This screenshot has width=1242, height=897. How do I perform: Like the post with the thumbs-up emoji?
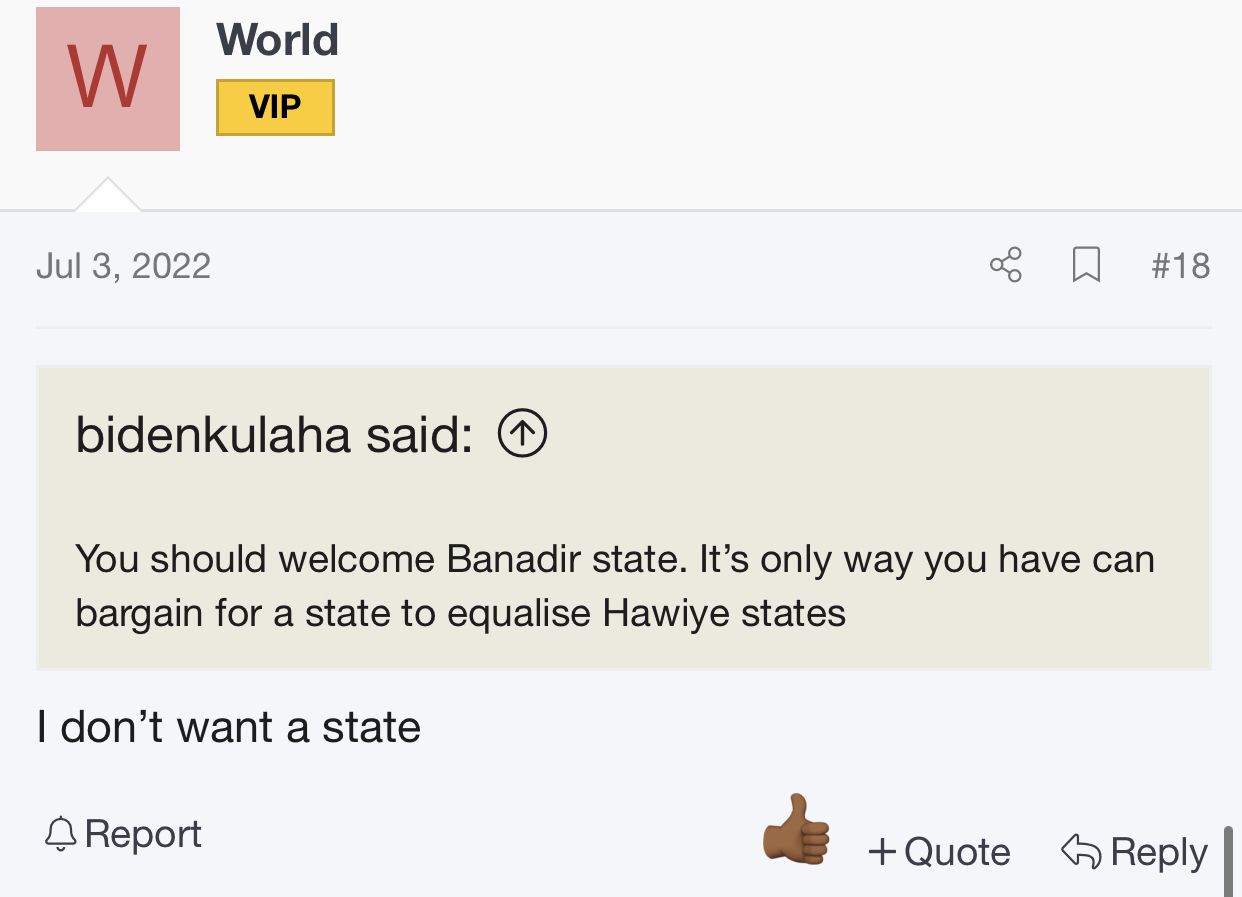pyautogui.click(x=796, y=830)
